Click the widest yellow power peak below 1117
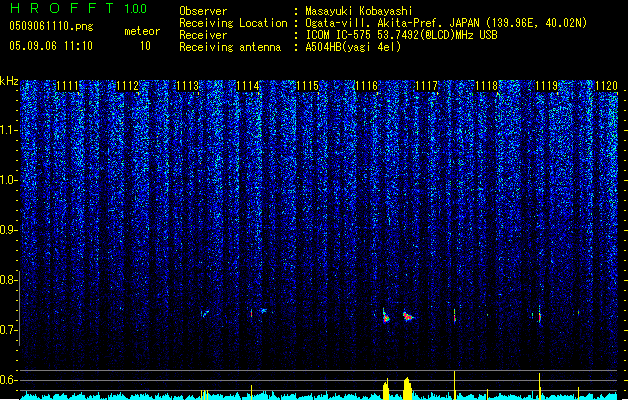 [x=408, y=388]
